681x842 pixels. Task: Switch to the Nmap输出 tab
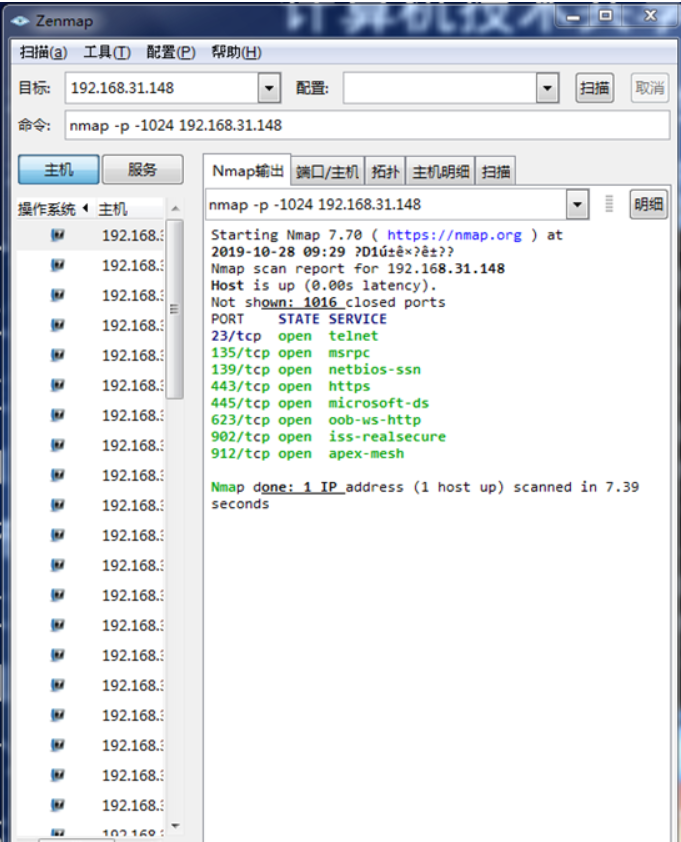pos(247,171)
